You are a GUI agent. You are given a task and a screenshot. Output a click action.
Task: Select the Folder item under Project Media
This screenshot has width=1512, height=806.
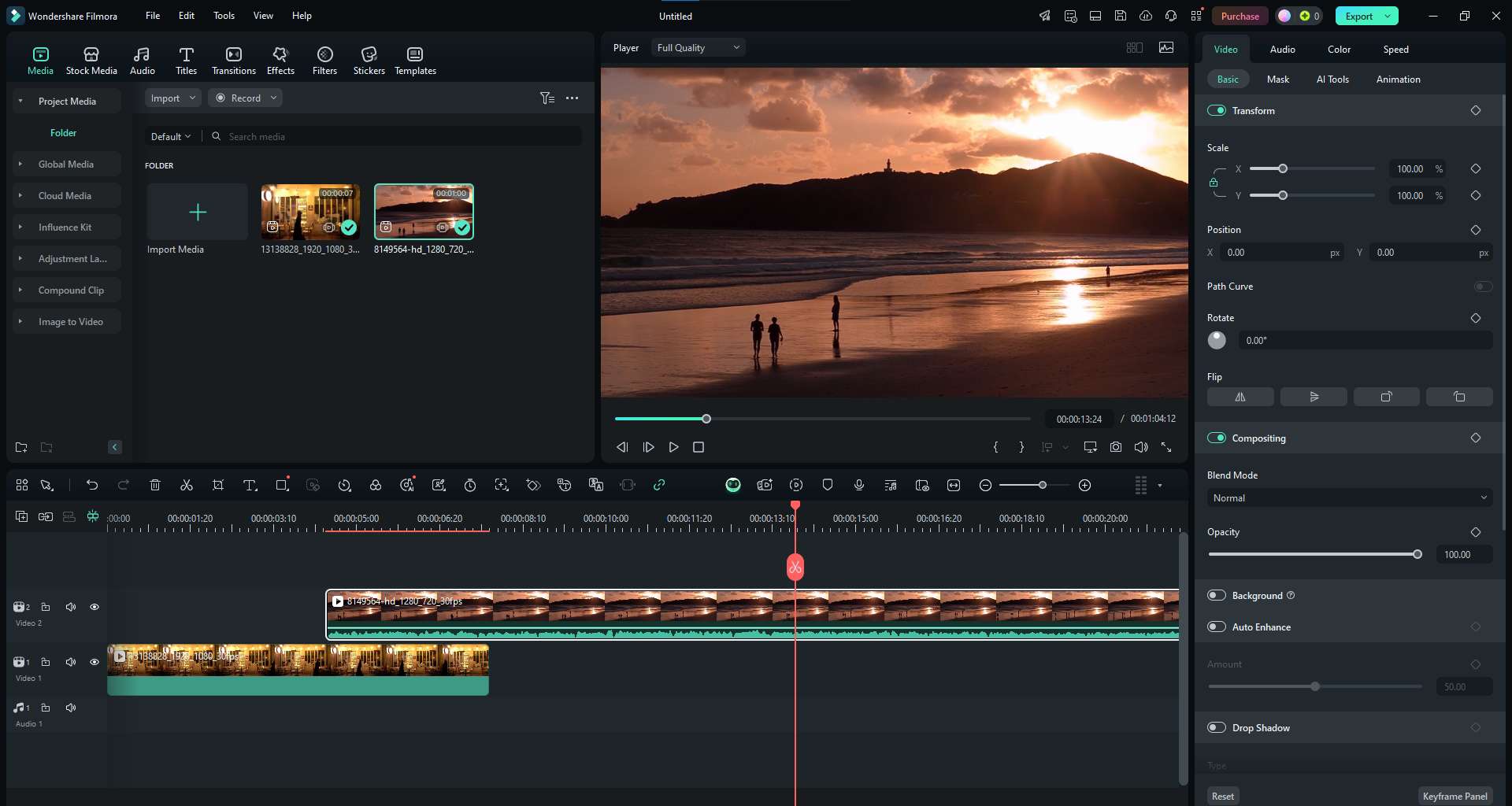click(x=63, y=132)
